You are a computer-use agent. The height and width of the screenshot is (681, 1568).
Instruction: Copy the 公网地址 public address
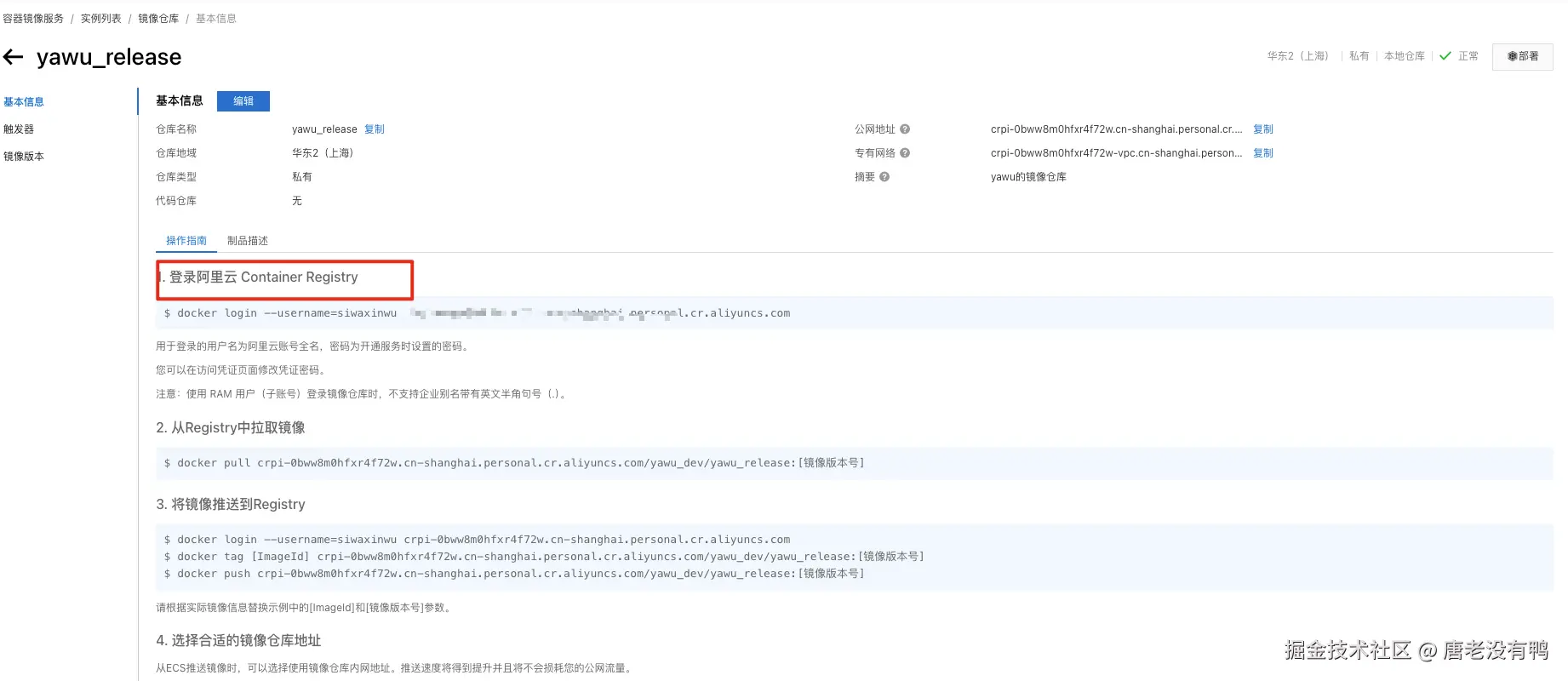(1263, 129)
